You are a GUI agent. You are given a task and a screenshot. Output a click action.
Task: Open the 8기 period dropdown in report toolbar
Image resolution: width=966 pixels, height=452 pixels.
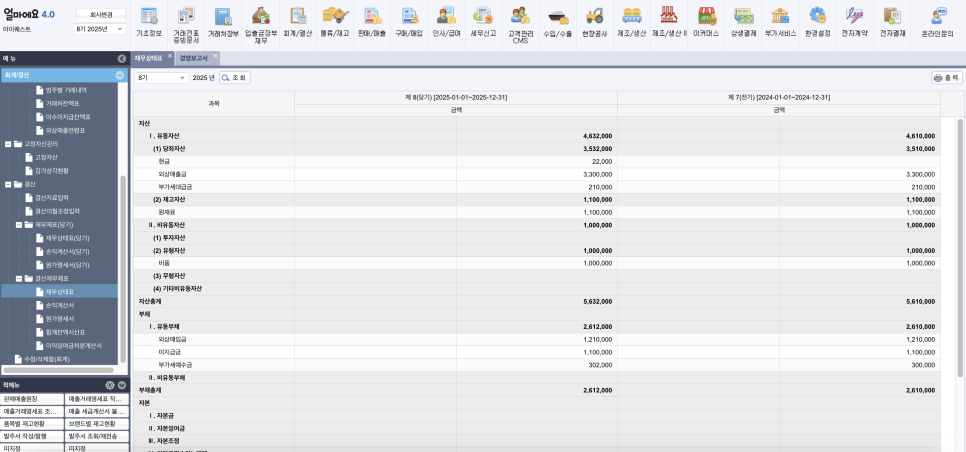point(162,78)
